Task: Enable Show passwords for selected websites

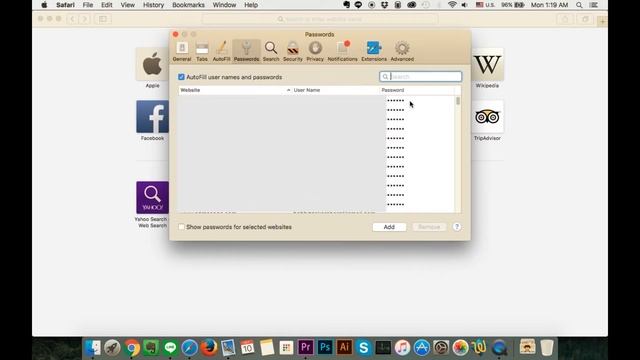Action: 181,227
